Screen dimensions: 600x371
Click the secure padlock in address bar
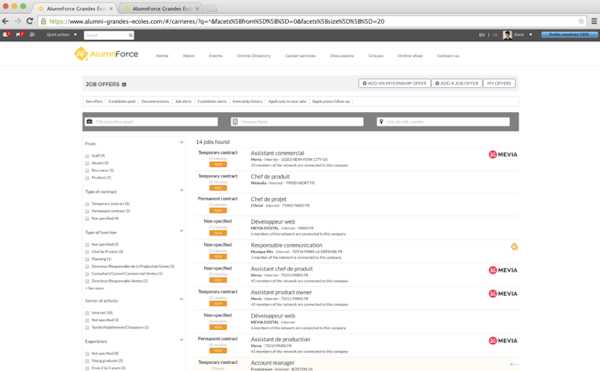tap(44, 21)
